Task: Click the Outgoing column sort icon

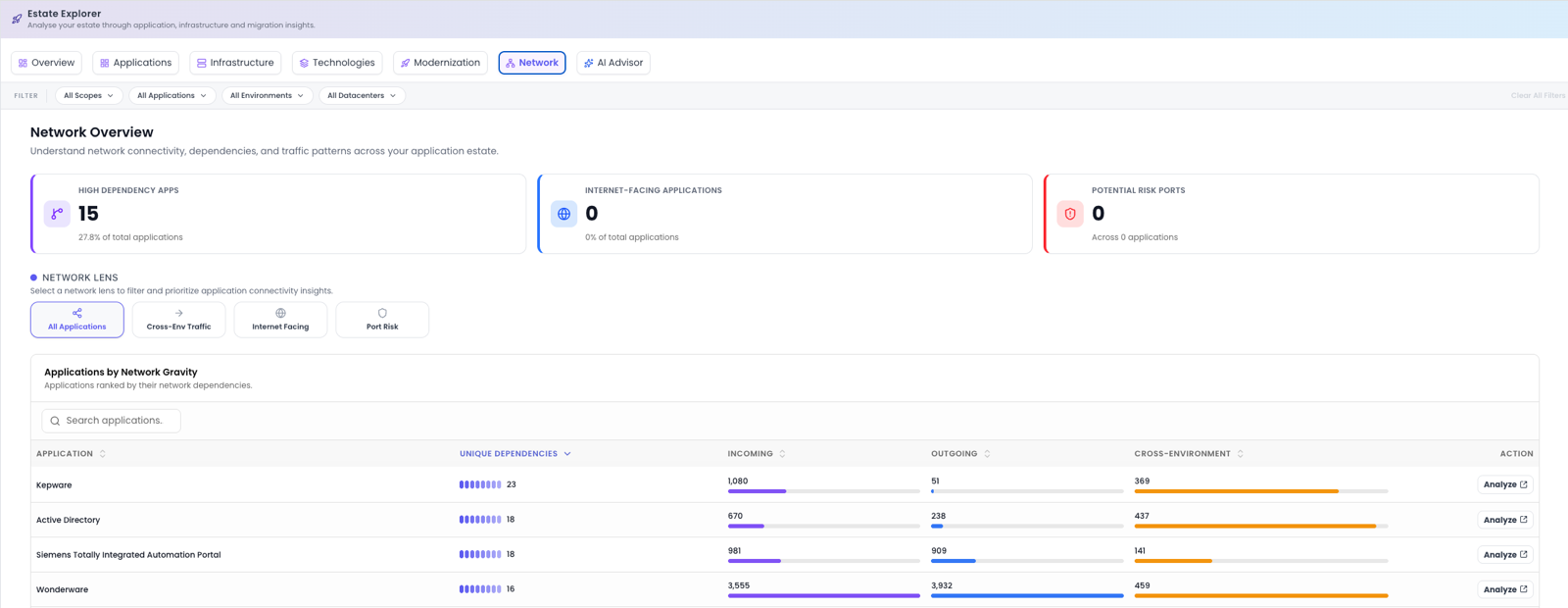Action: [x=987, y=454]
